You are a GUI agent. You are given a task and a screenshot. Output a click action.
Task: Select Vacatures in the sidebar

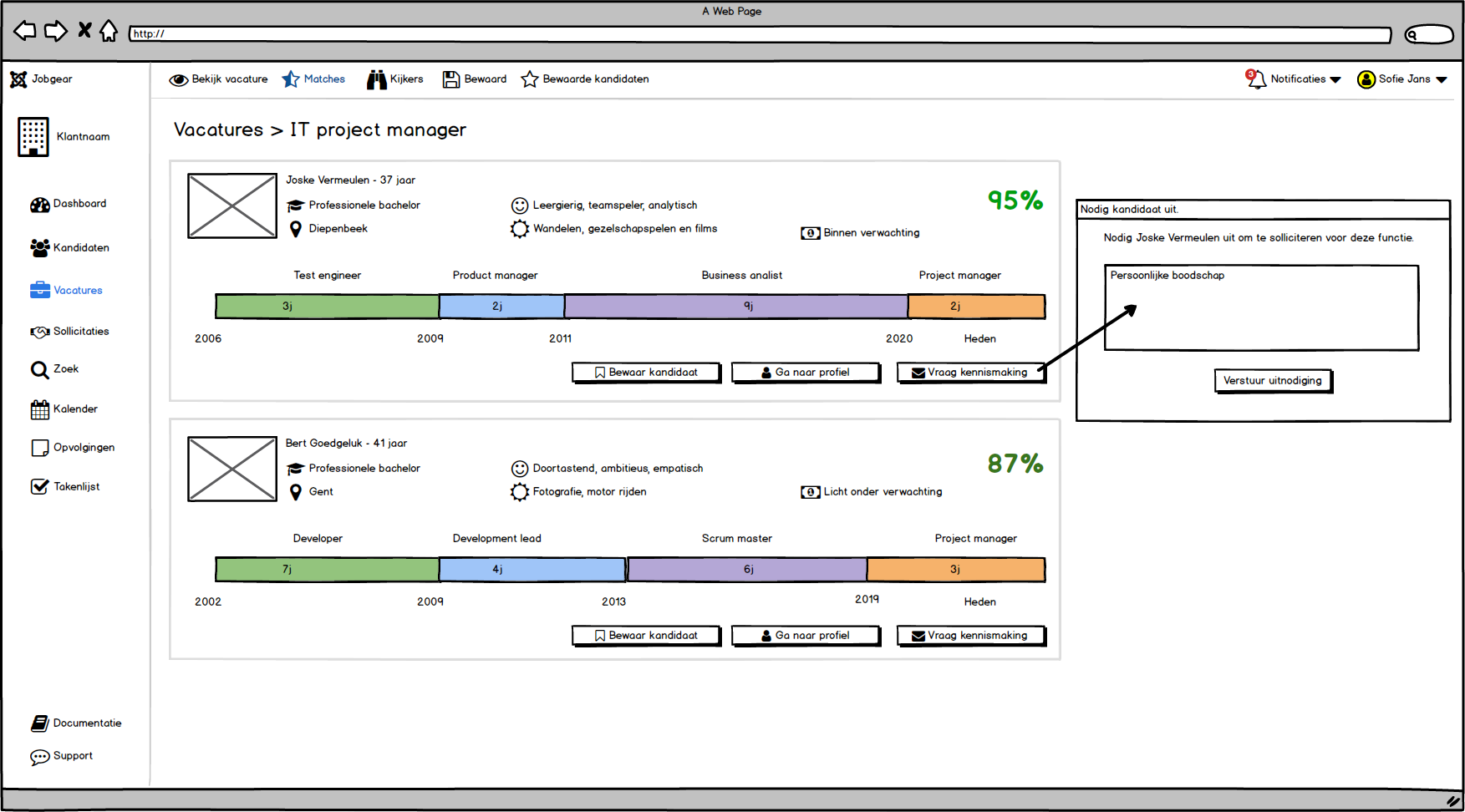(x=66, y=290)
